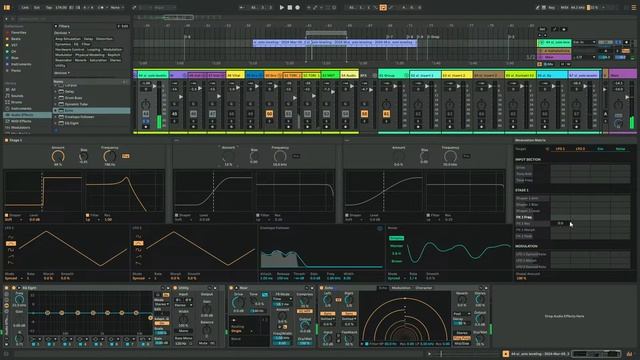Click the Link button in the top bar

point(25,7)
